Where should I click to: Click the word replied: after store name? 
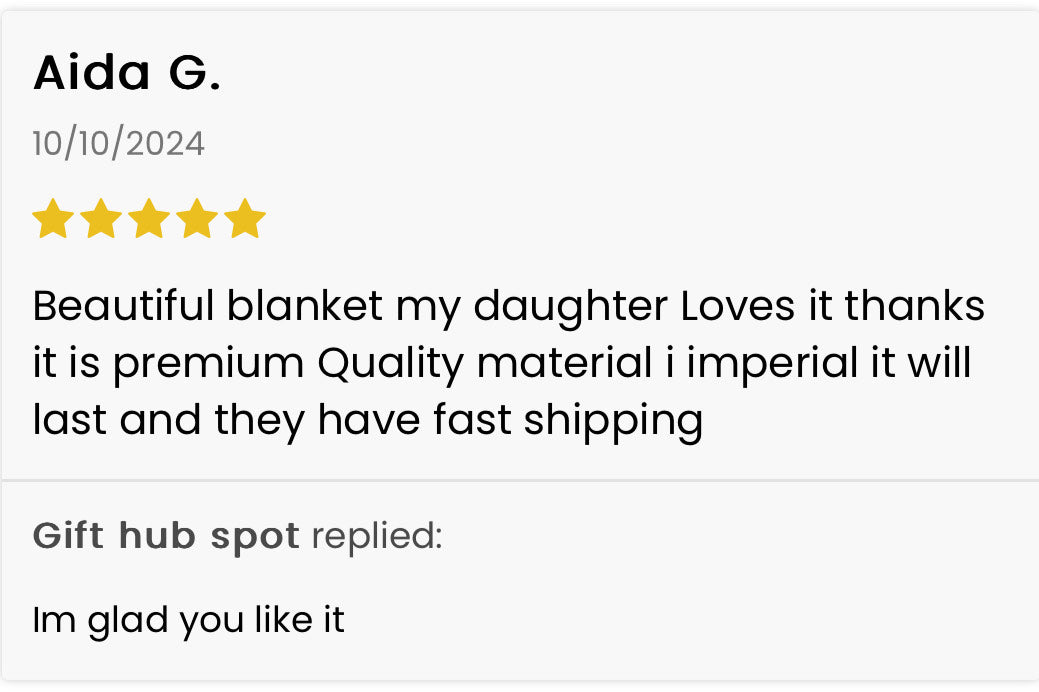(x=376, y=536)
